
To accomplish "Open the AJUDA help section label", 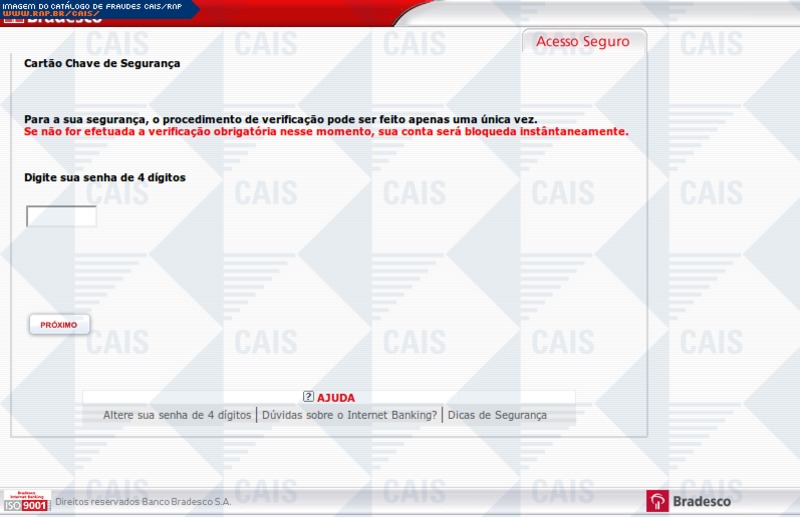I will tap(336, 397).
